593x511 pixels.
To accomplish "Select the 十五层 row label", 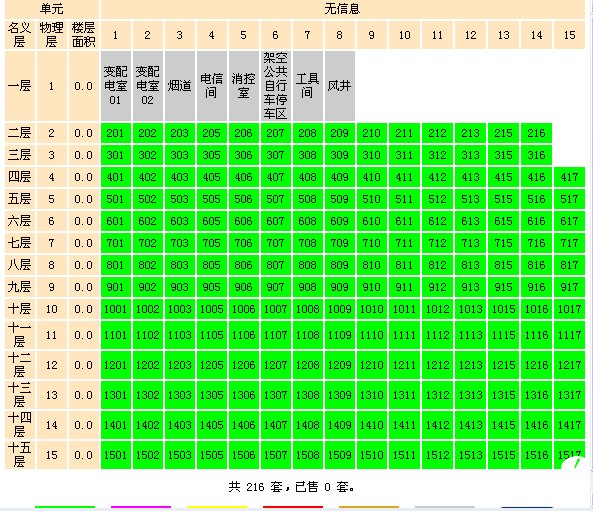I will click(20, 455).
